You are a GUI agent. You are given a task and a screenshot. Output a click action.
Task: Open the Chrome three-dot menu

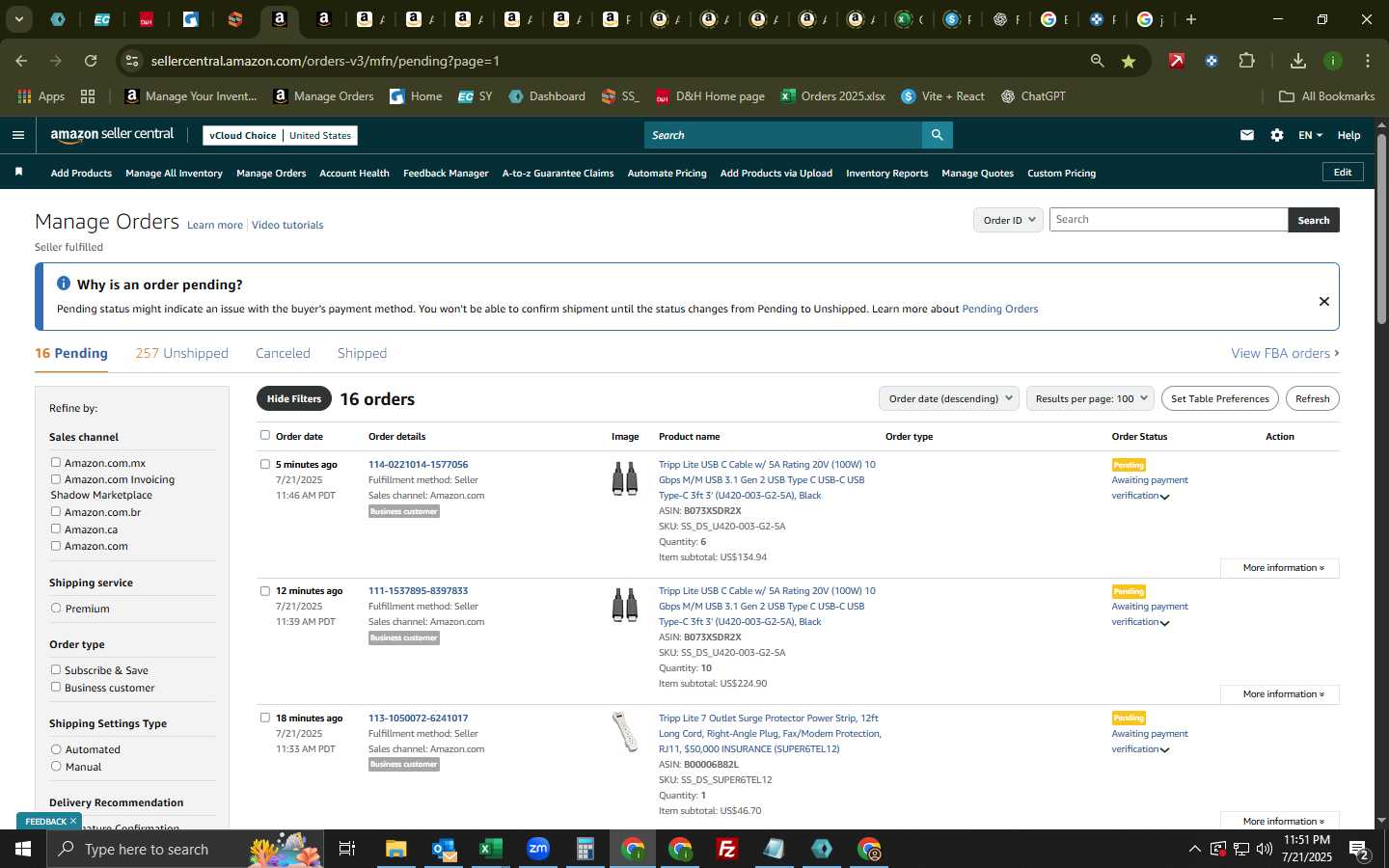(x=1368, y=61)
